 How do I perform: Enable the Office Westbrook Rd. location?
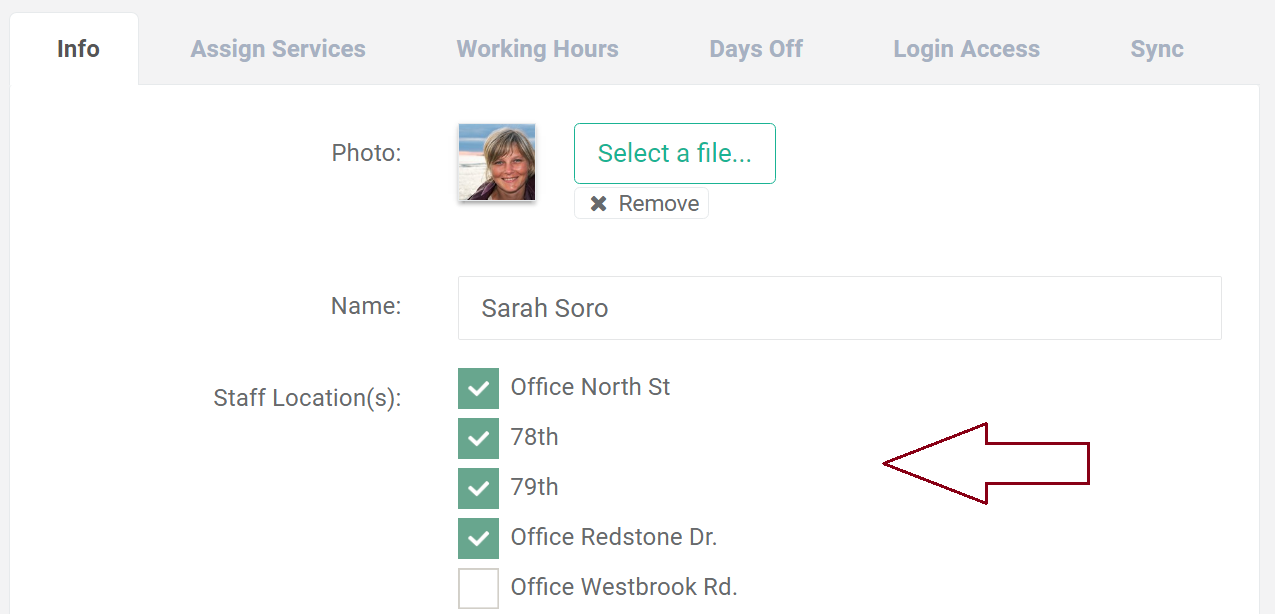tap(478, 588)
